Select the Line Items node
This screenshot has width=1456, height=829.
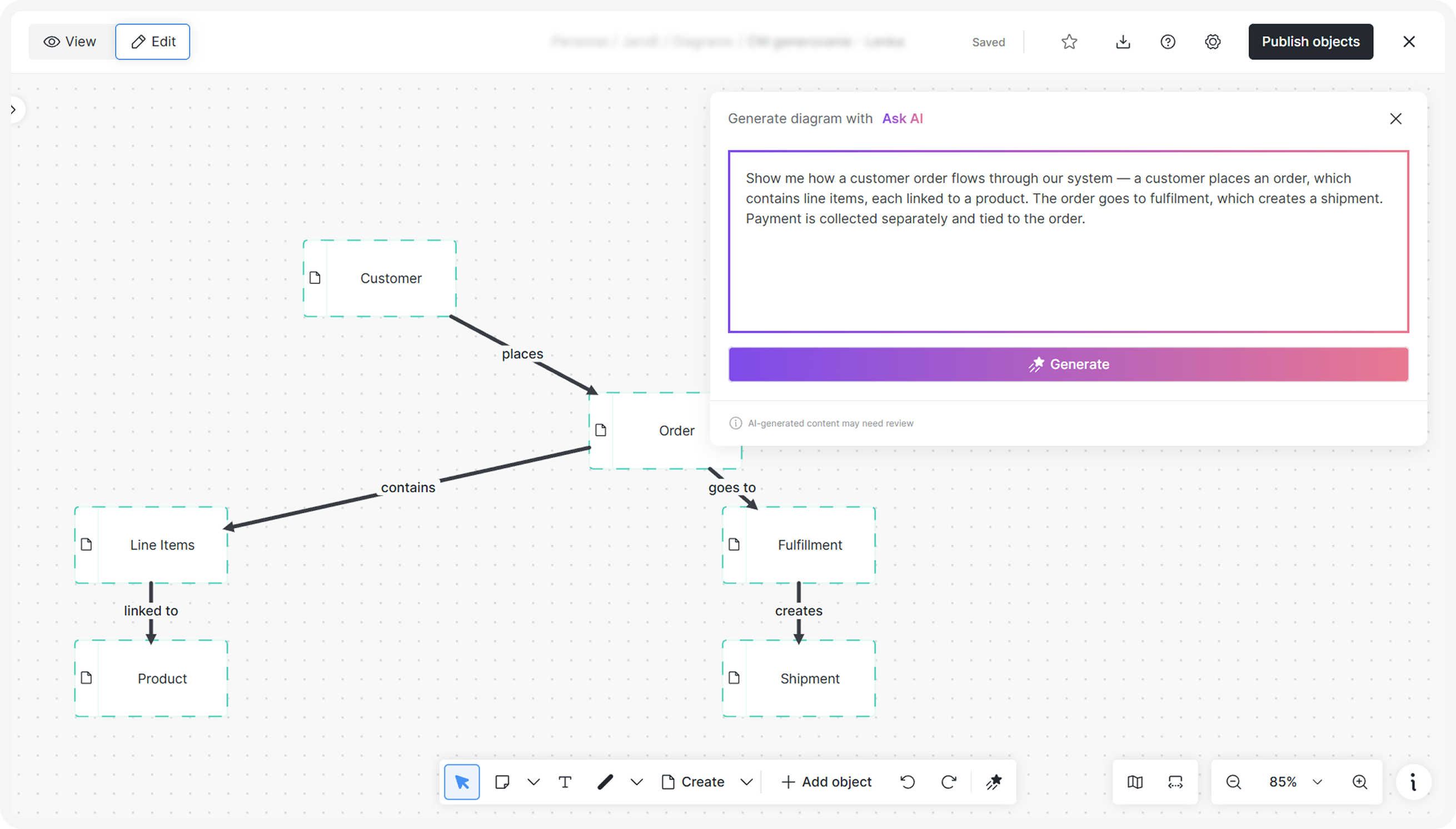[x=152, y=545]
